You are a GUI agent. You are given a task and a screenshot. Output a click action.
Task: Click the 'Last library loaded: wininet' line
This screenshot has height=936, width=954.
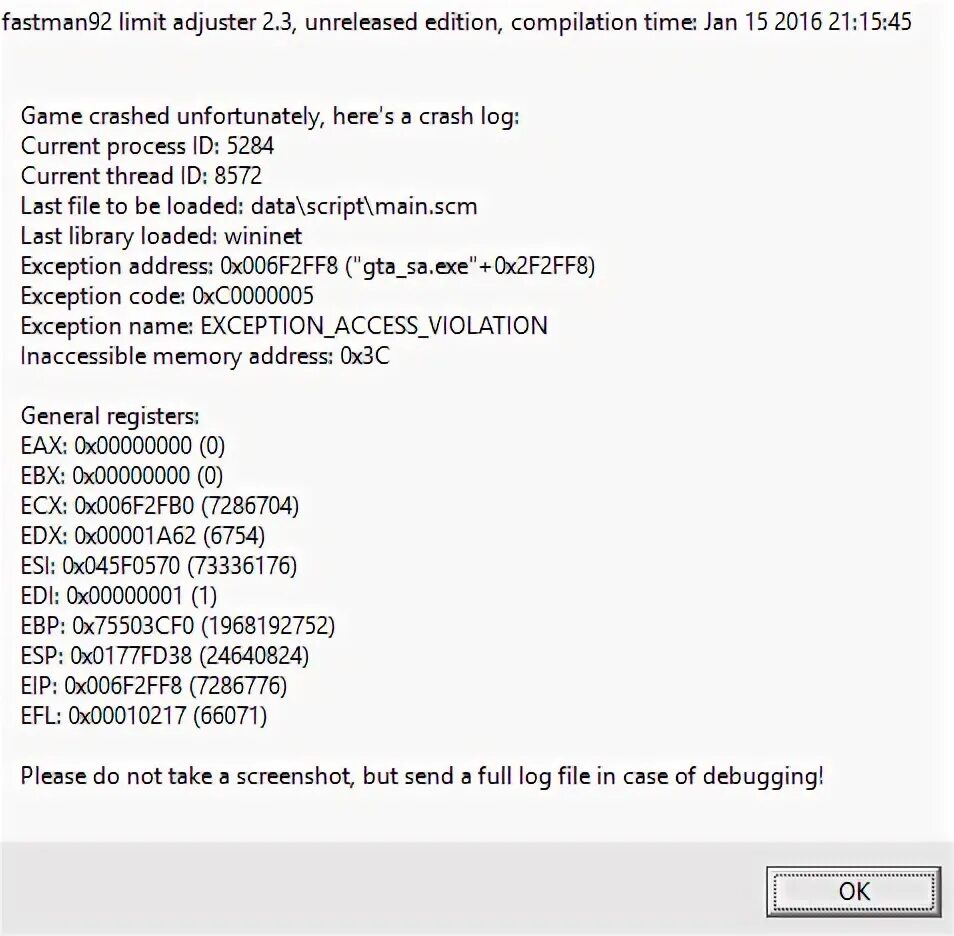(161, 236)
